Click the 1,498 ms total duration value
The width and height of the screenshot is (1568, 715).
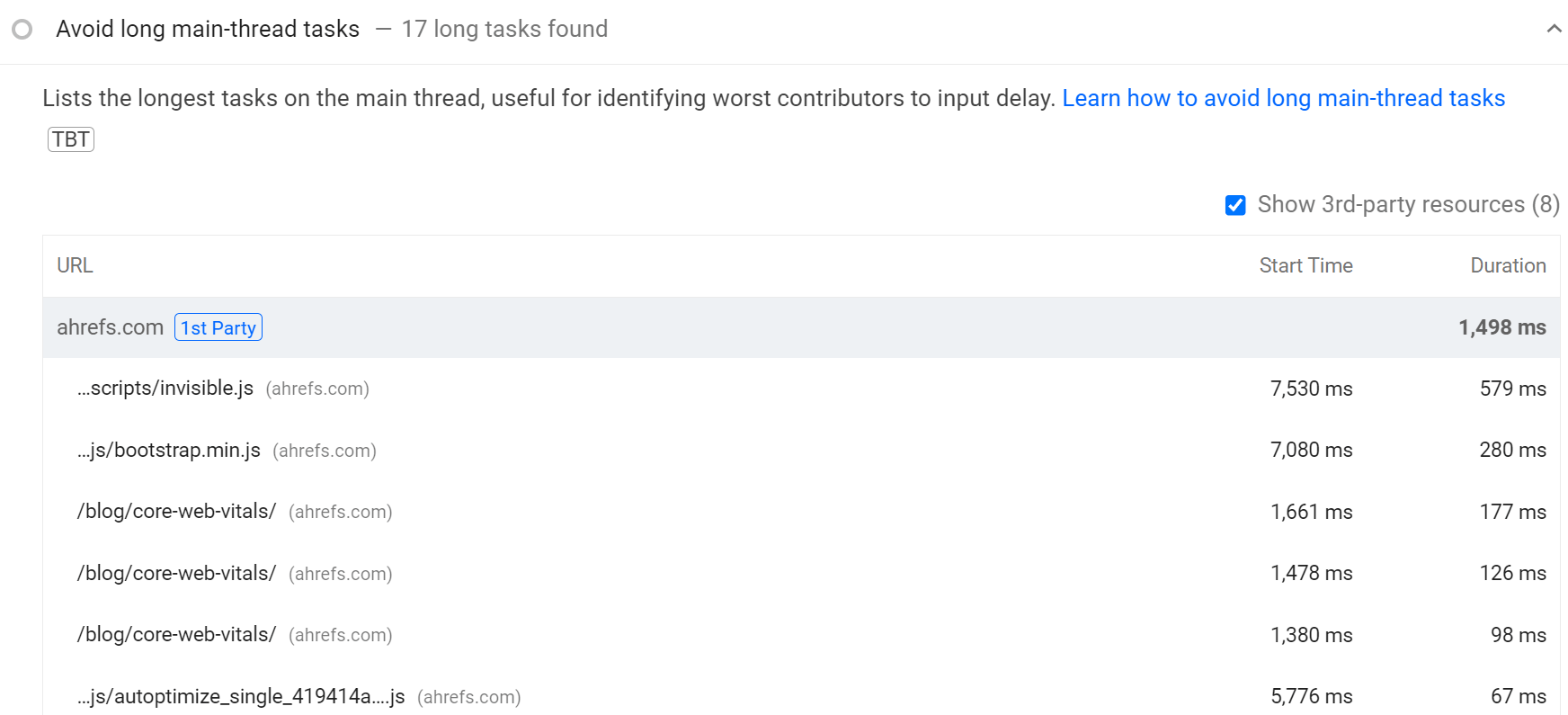(1501, 328)
